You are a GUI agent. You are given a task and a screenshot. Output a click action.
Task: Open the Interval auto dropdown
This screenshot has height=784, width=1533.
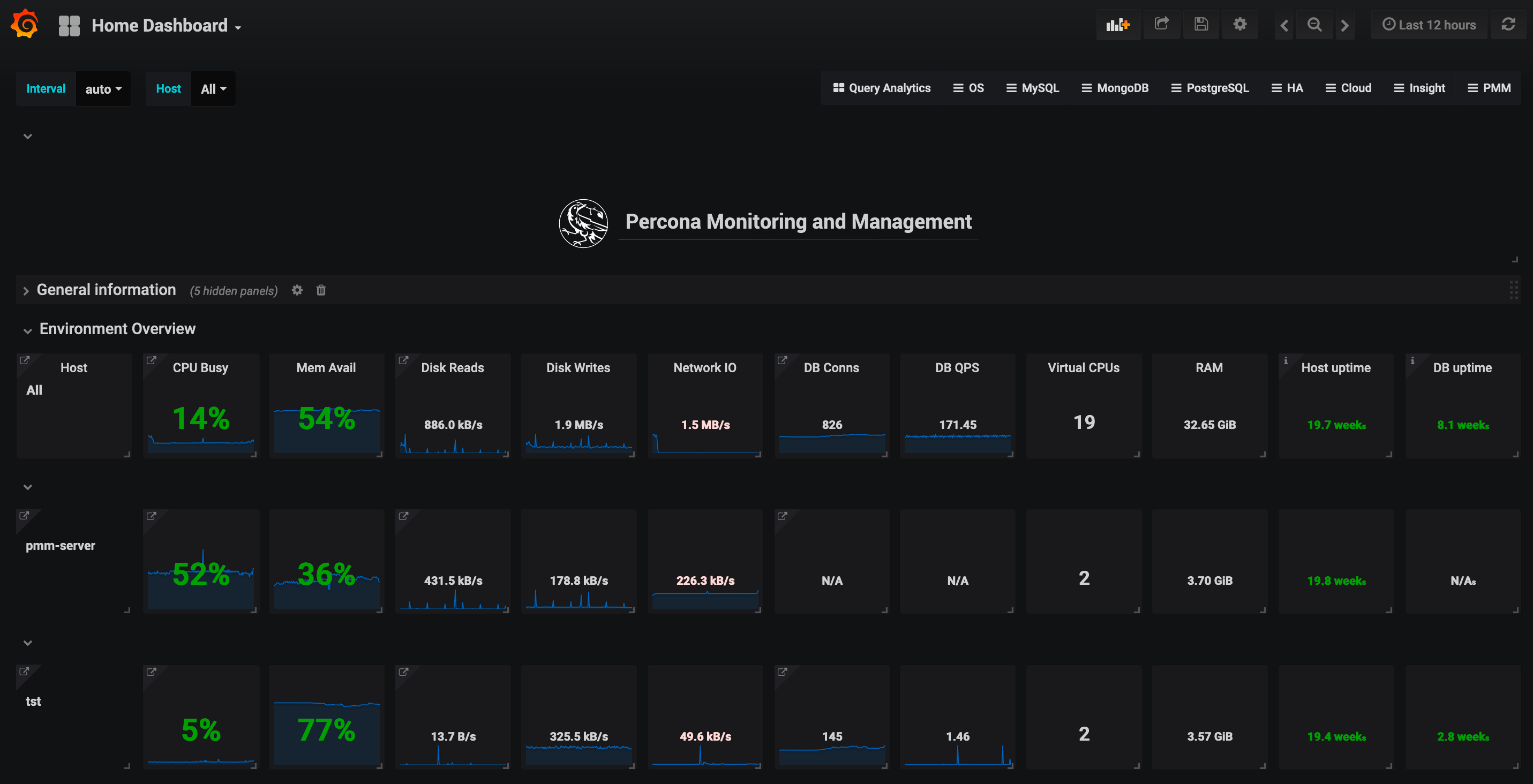coord(103,89)
